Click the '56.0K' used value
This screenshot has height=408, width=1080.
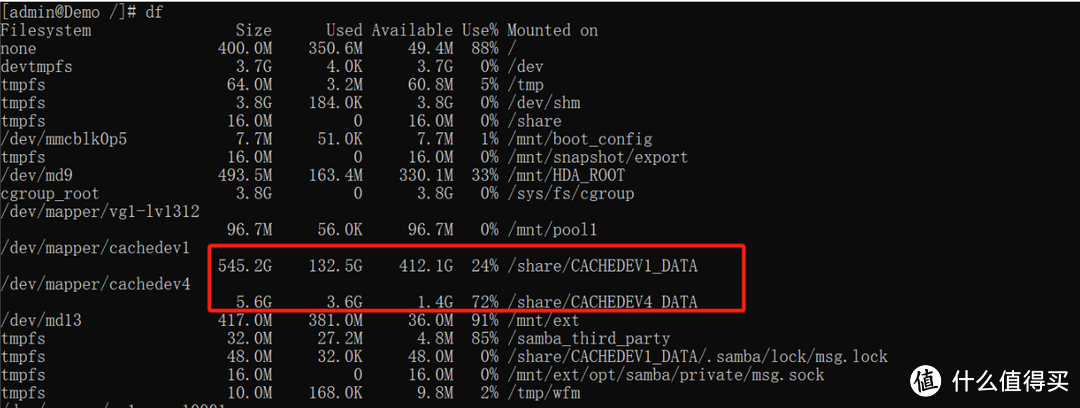[x=340, y=230]
